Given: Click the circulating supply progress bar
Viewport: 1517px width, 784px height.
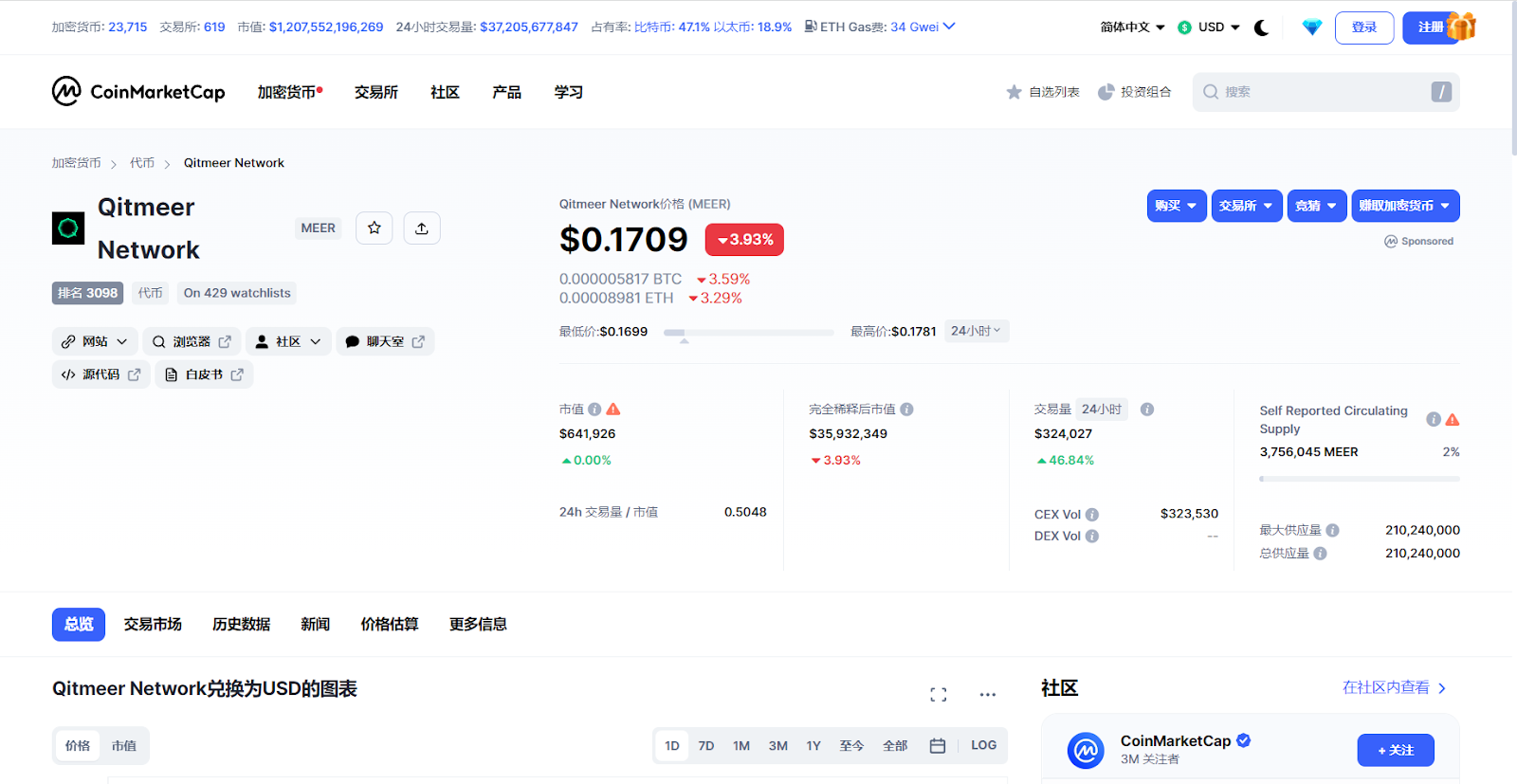Looking at the screenshot, I should (1360, 480).
